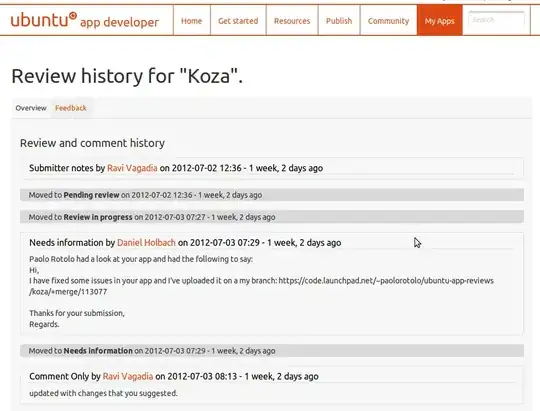Open Ravi Vagadia link in submitter notes
540x411 pixels.
[x=132, y=168]
